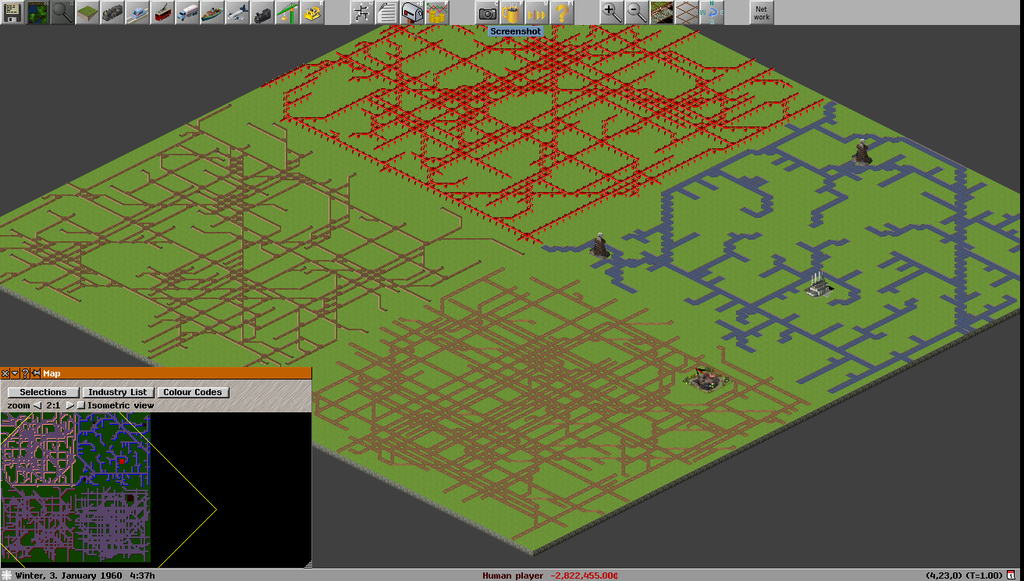Screen dimensions: 1024x581
Task: Click the coordinates readout (4,23,0)
Action: pyautogui.click(x=944, y=576)
